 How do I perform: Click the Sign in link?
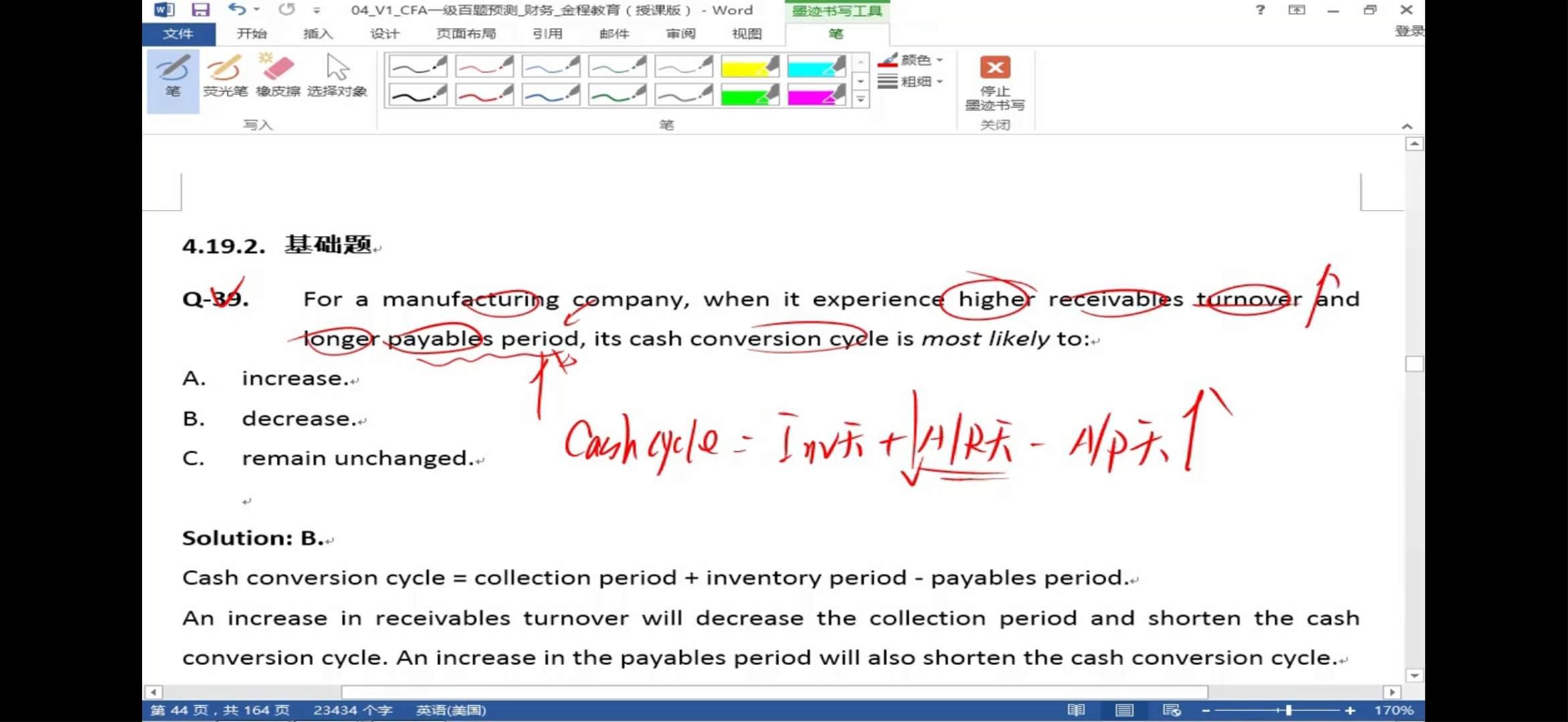pyautogui.click(x=1409, y=31)
